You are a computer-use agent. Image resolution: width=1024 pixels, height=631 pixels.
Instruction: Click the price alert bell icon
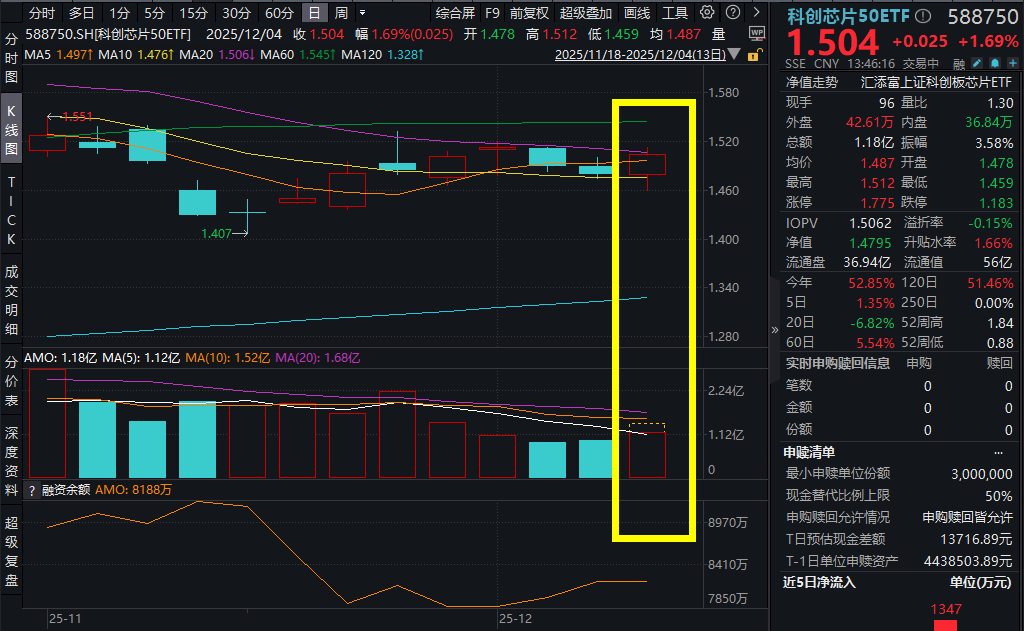995,63
